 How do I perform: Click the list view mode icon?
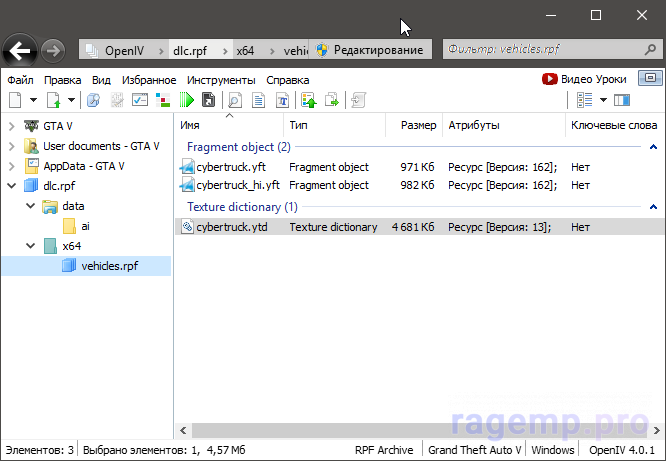[584, 100]
